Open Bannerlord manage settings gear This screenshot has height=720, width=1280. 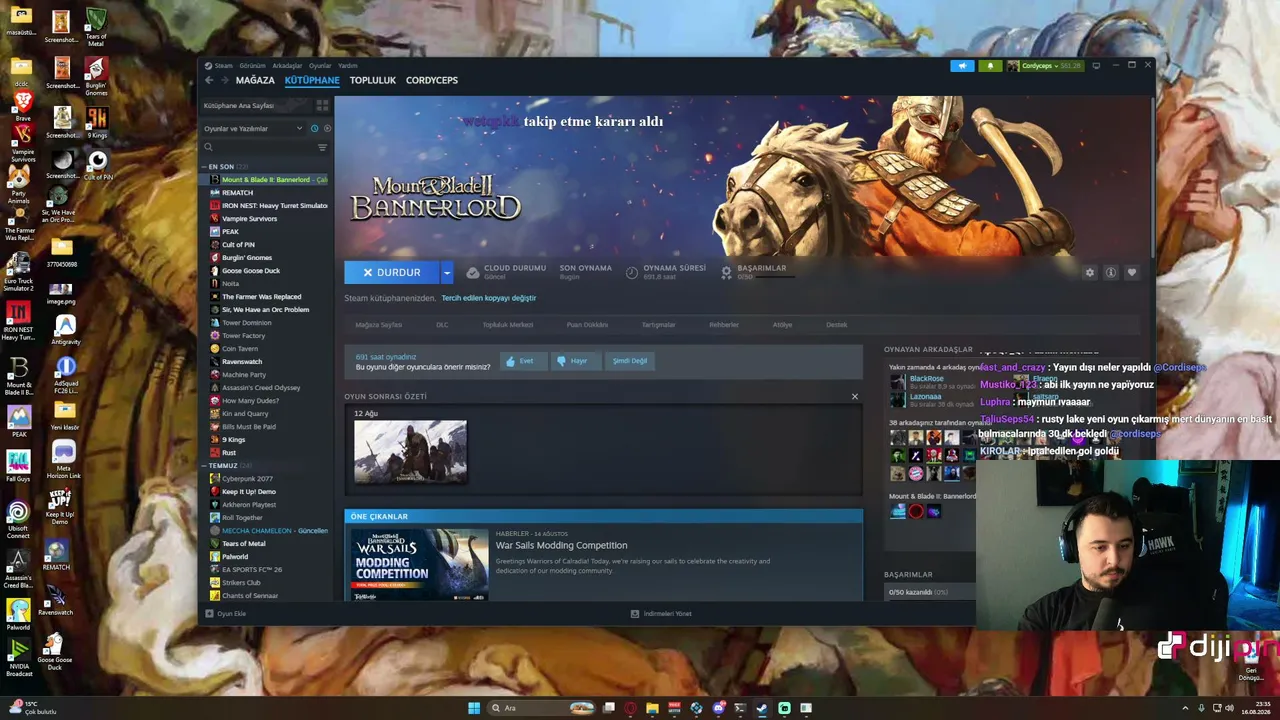coord(1090,273)
